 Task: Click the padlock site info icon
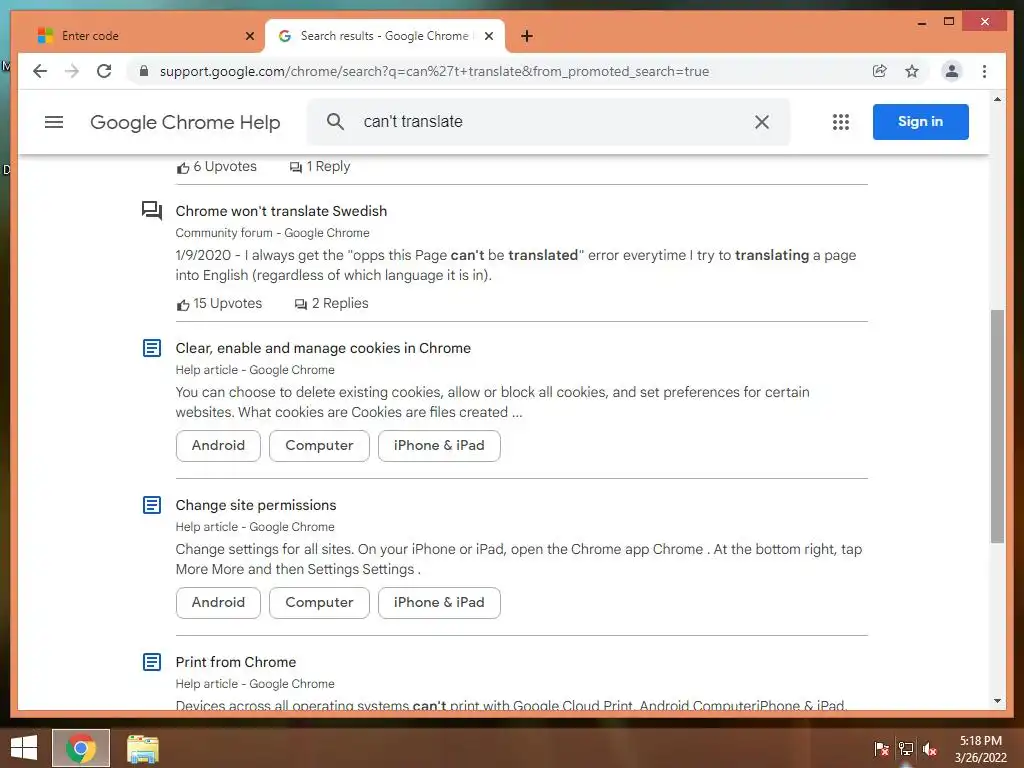(x=144, y=71)
